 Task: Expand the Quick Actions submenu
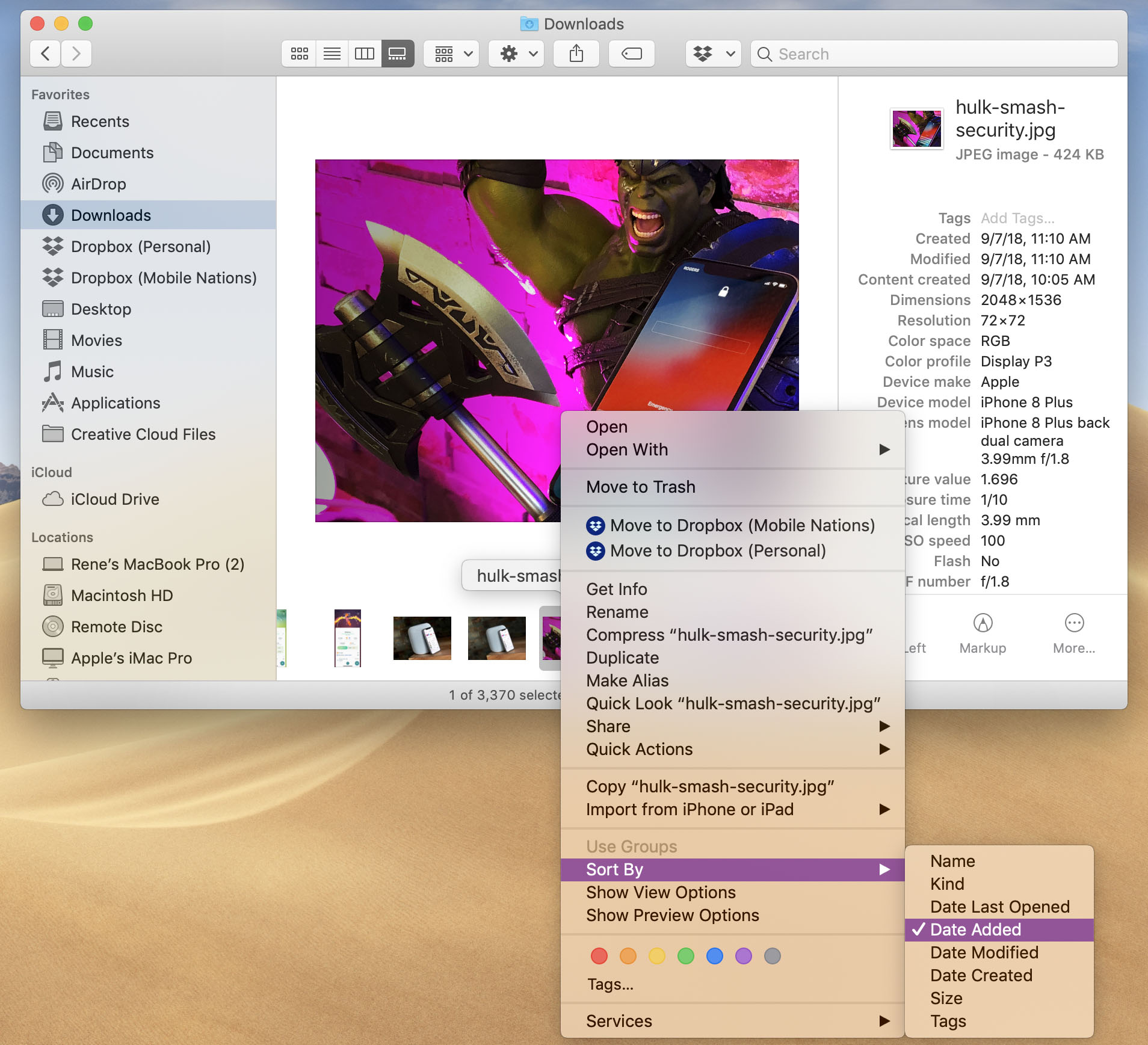tap(732, 749)
